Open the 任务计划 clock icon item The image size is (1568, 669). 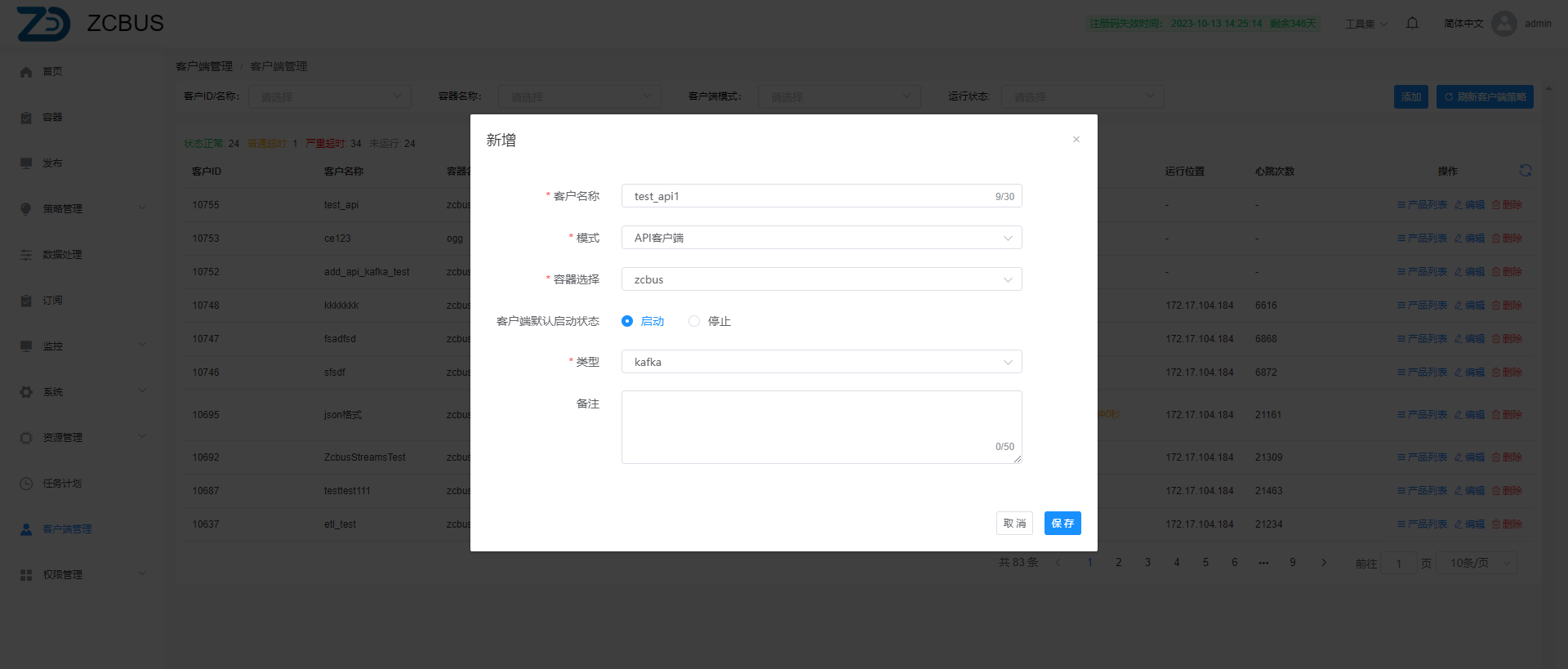[x=26, y=484]
